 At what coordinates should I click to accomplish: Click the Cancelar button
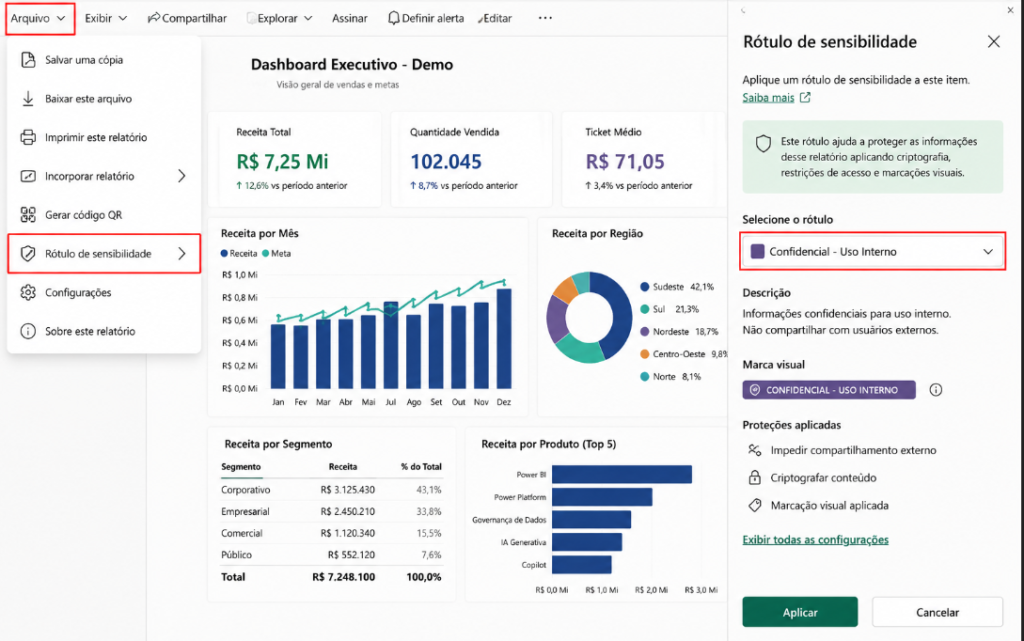tap(937, 612)
